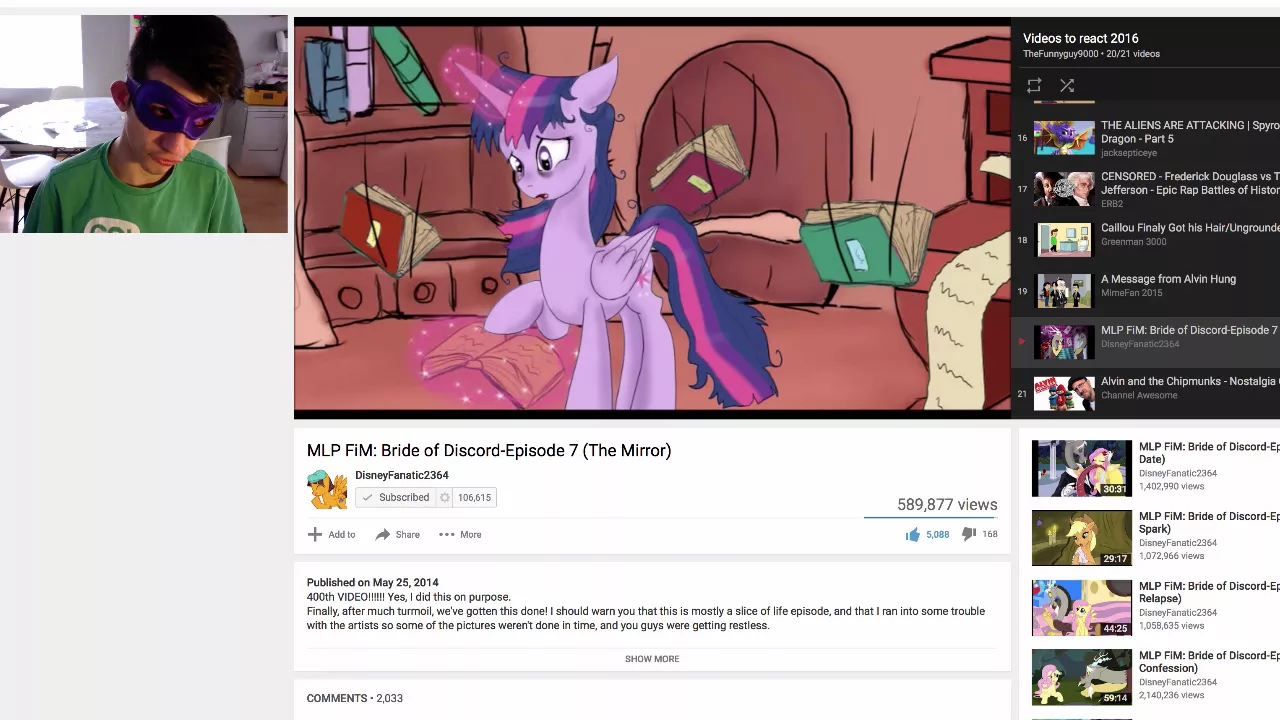This screenshot has width=1280, height=720.
Task: Toggle the playlist shuffle icon
Action: (x=1067, y=86)
